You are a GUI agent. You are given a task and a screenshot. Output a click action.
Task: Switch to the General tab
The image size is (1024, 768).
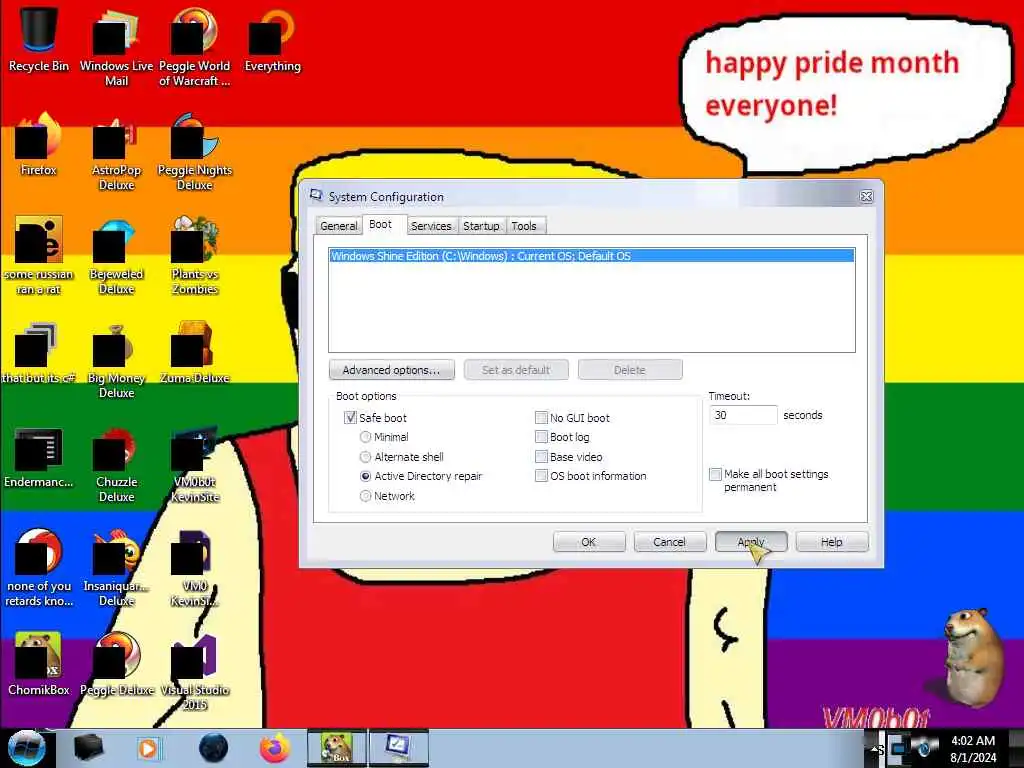coord(338,225)
